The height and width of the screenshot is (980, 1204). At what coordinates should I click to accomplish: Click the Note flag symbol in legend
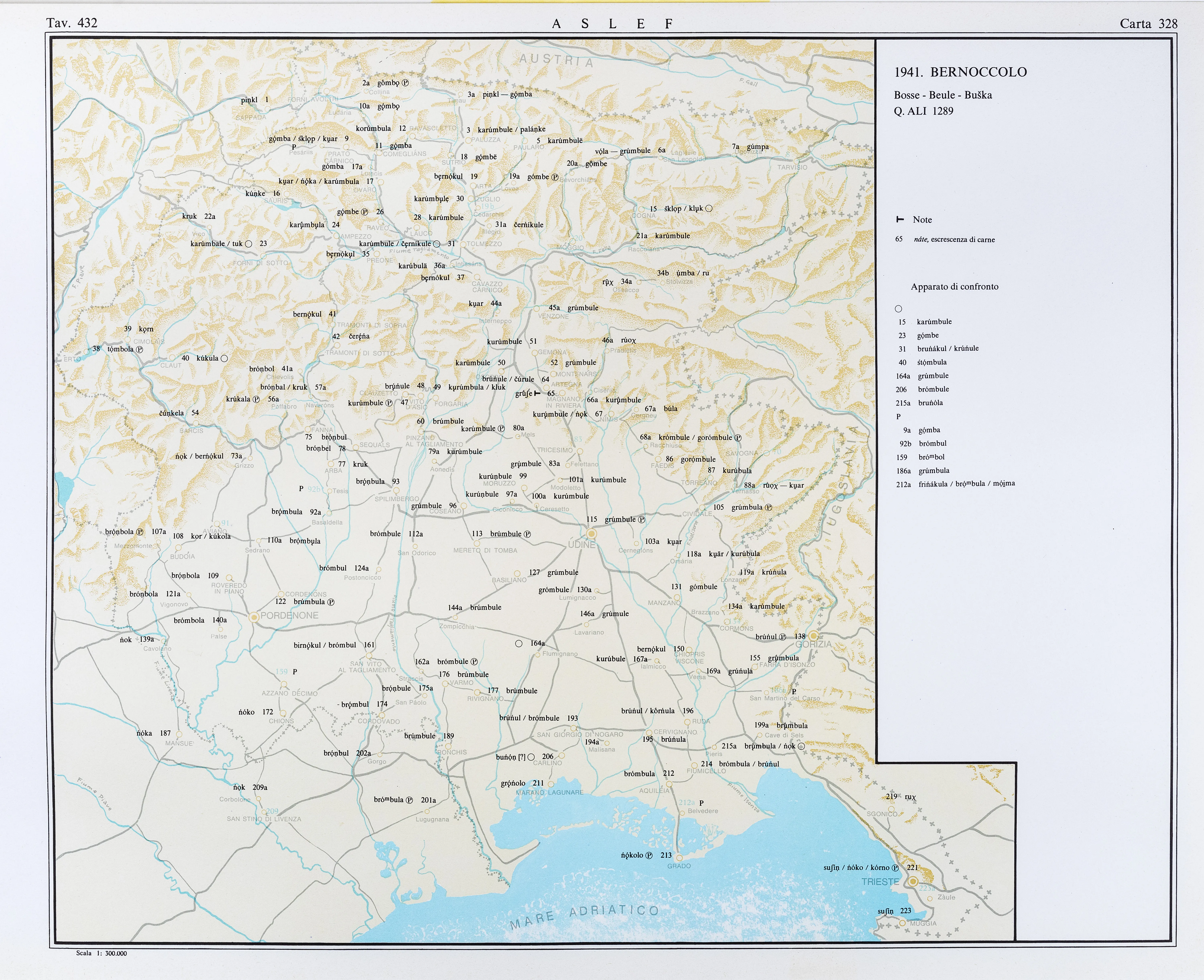pyautogui.click(x=900, y=220)
